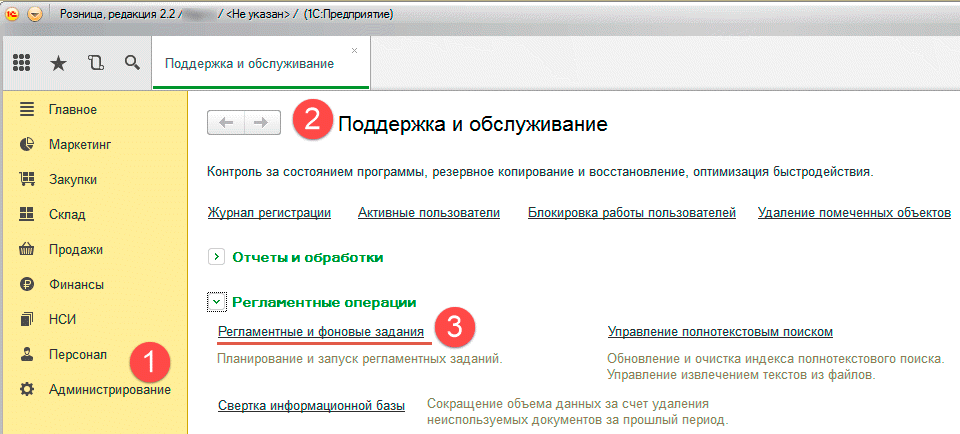This screenshot has width=960, height=434.
Task: Click the Маркетинг pie chart icon
Action: [27, 145]
